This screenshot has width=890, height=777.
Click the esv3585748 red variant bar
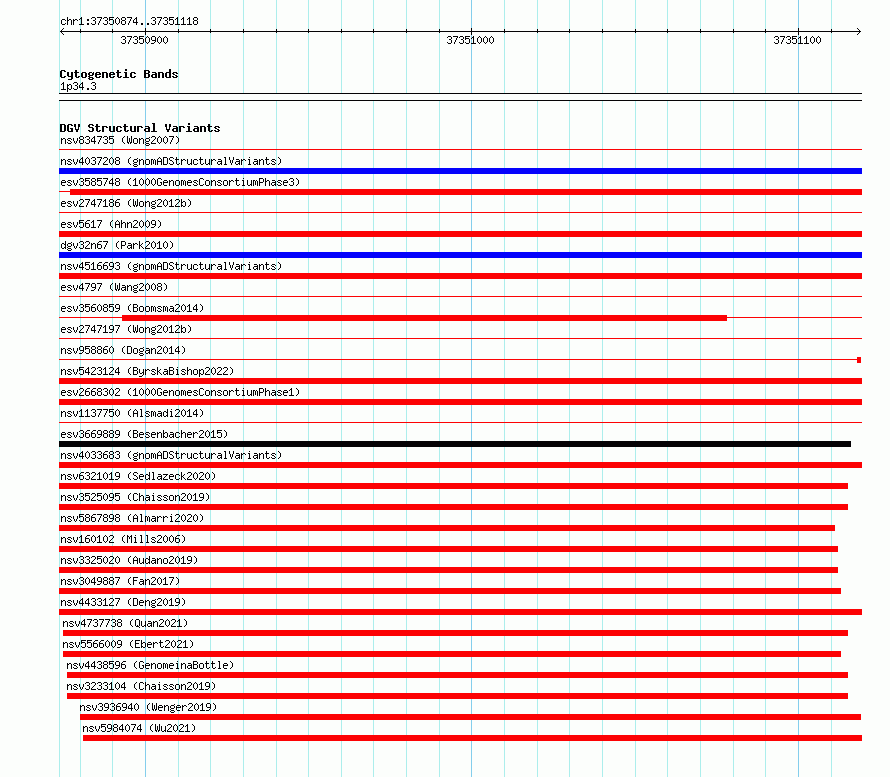pos(466,192)
